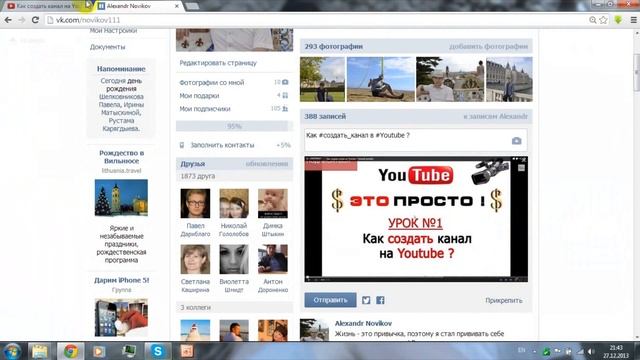Click Редактировать страницу link
This screenshot has height=360, width=640.
coord(218,63)
